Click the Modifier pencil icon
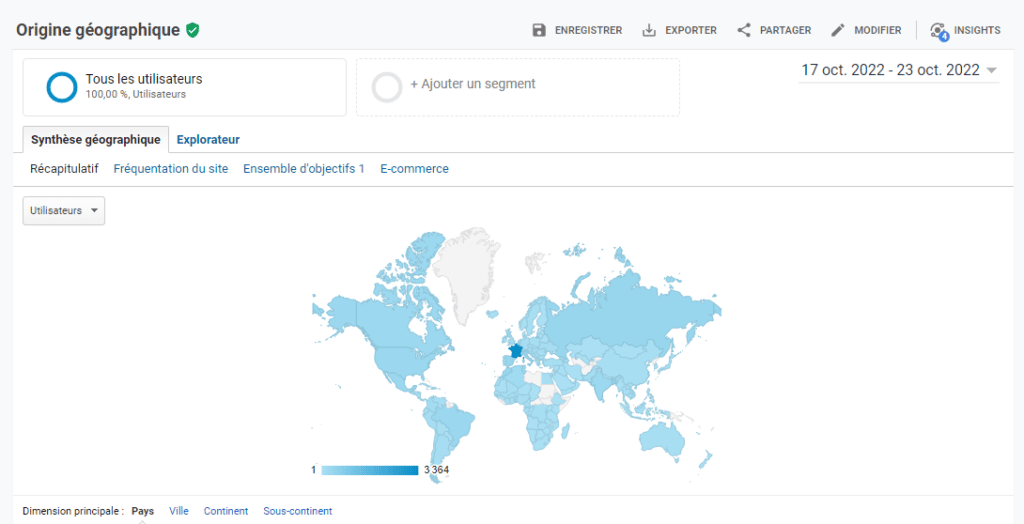1024x524 pixels. [838, 30]
